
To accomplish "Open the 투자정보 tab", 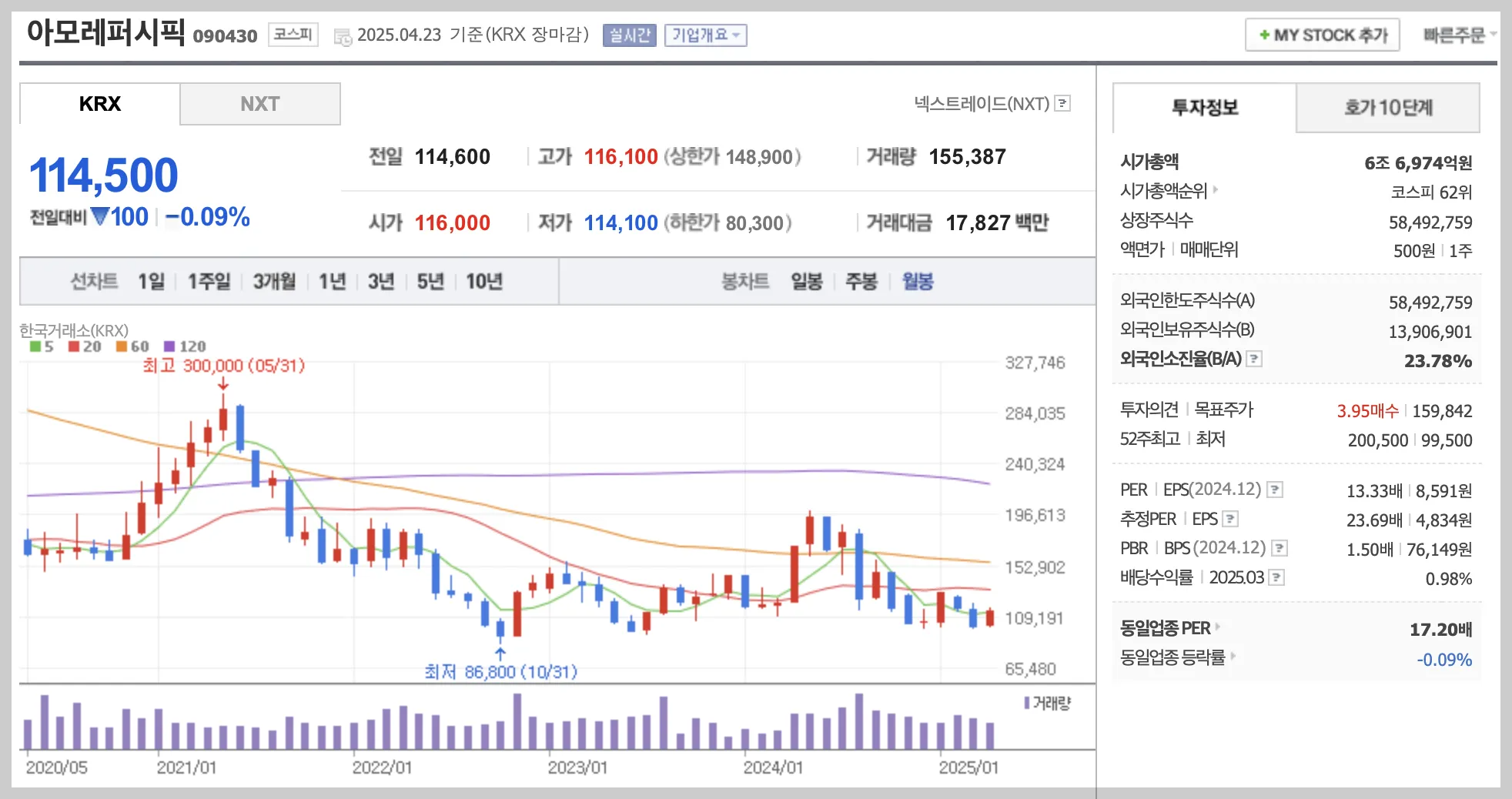I will pyautogui.click(x=1205, y=108).
